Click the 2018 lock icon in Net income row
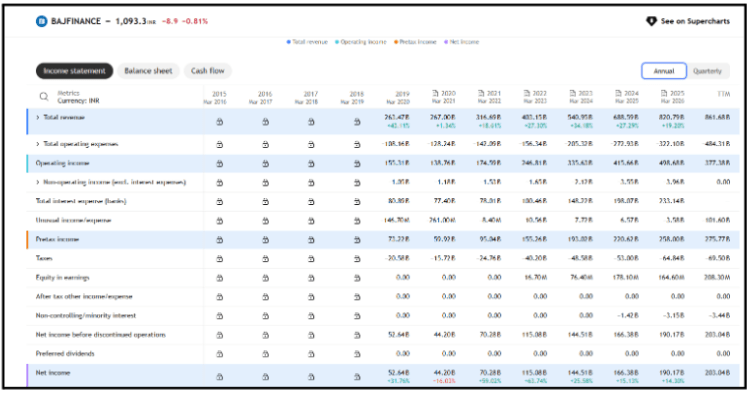 pos(357,377)
